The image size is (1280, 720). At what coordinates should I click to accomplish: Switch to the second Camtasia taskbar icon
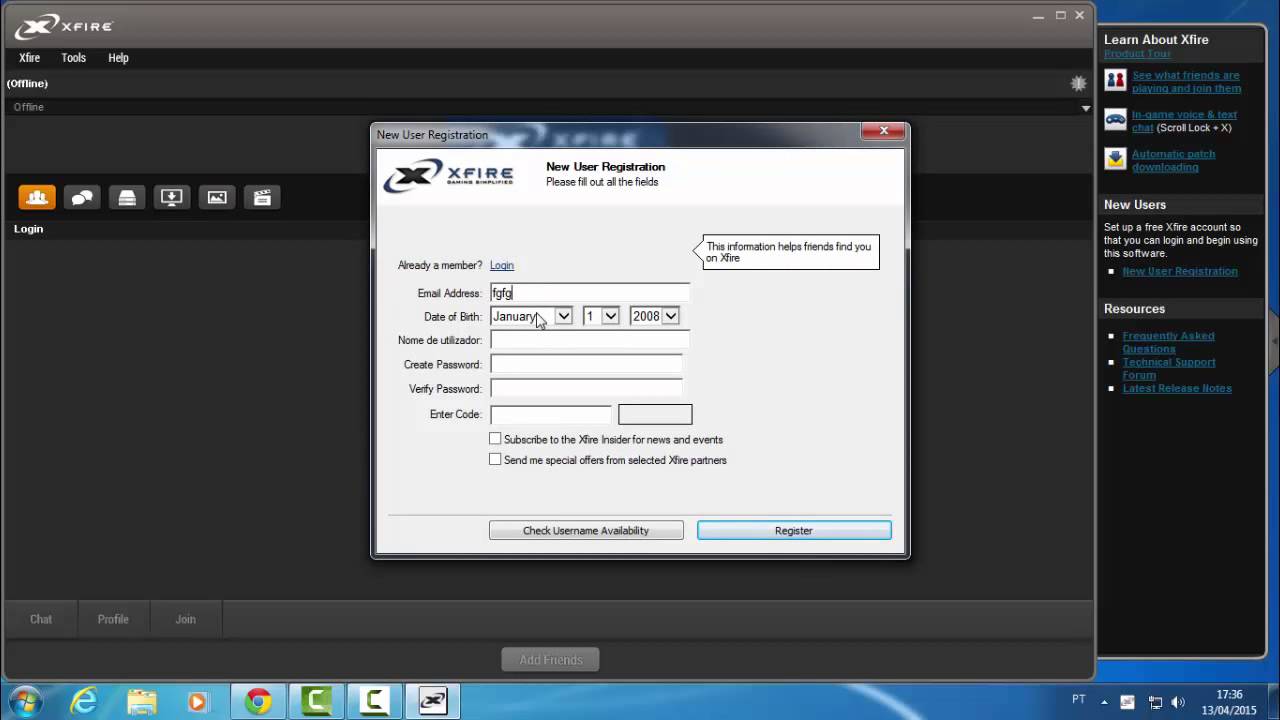pyautogui.click(x=374, y=701)
